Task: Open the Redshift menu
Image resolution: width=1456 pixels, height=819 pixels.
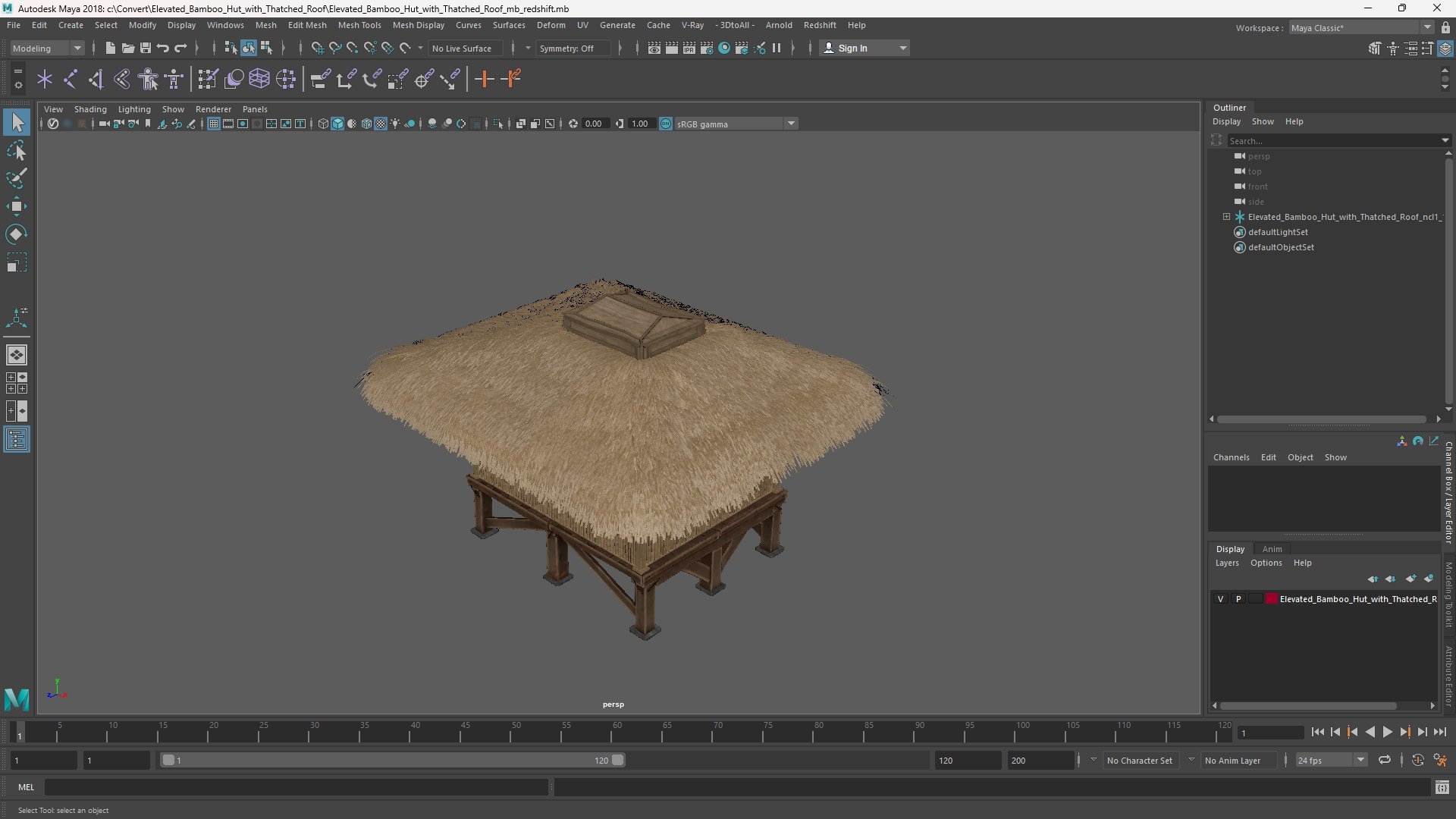Action: click(820, 25)
